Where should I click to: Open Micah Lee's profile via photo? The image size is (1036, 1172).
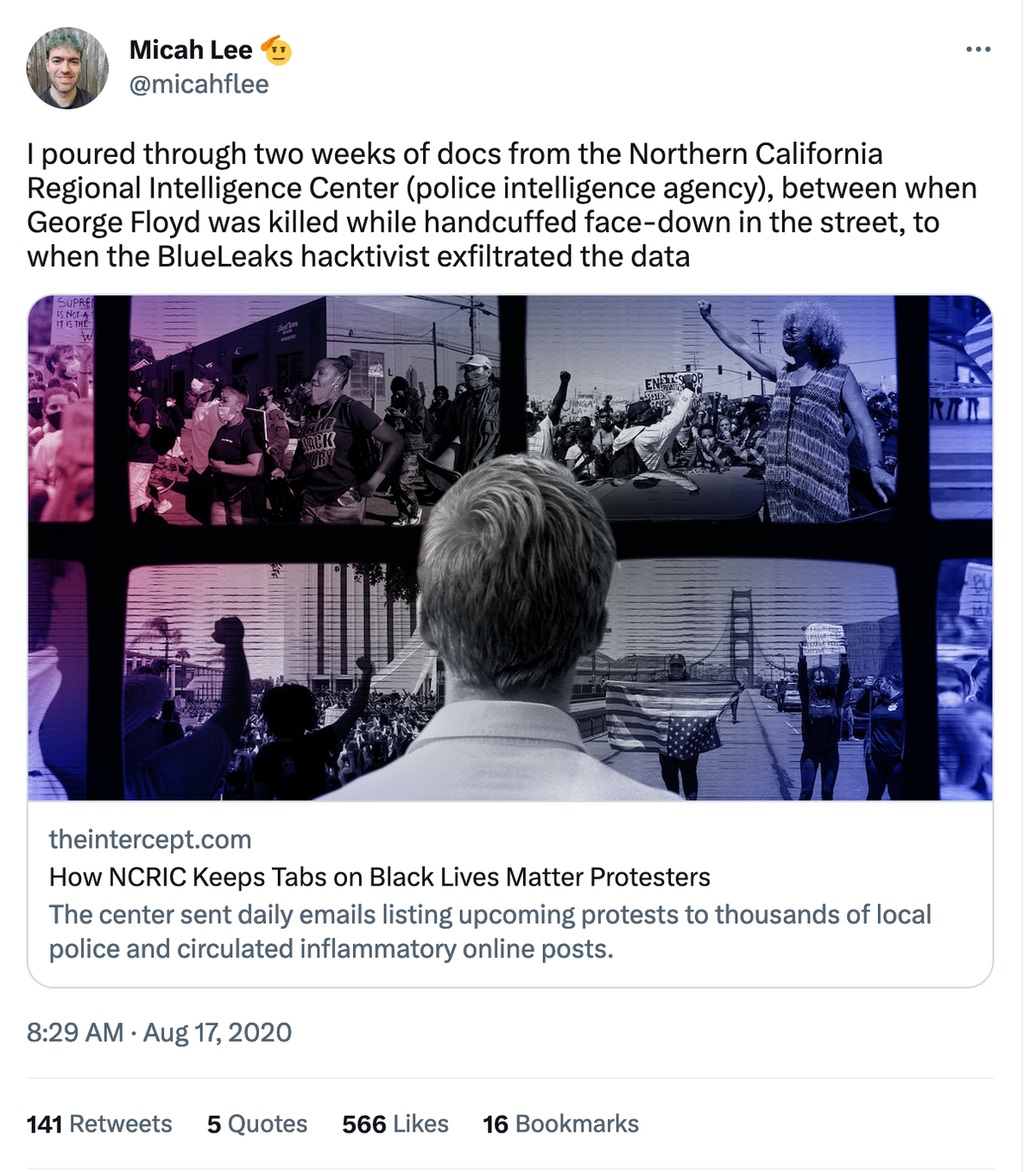pos(65,65)
